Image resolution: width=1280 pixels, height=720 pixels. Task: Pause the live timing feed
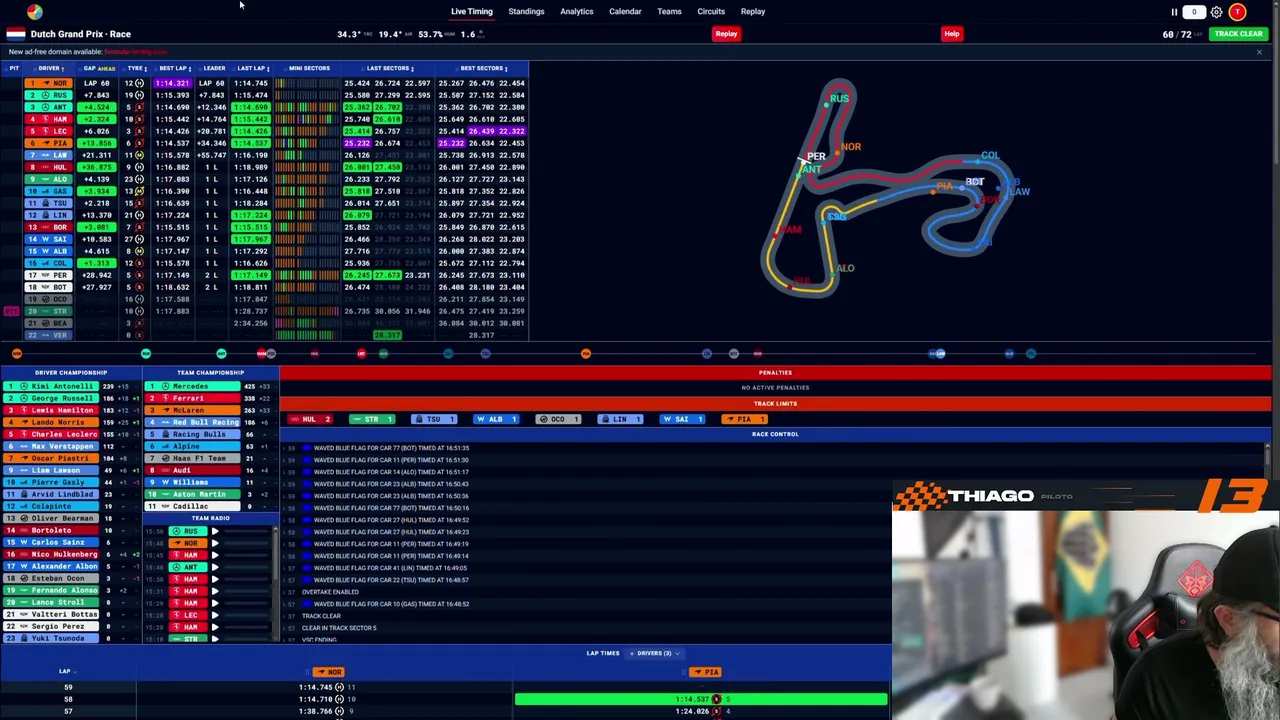(x=1174, y=12)
